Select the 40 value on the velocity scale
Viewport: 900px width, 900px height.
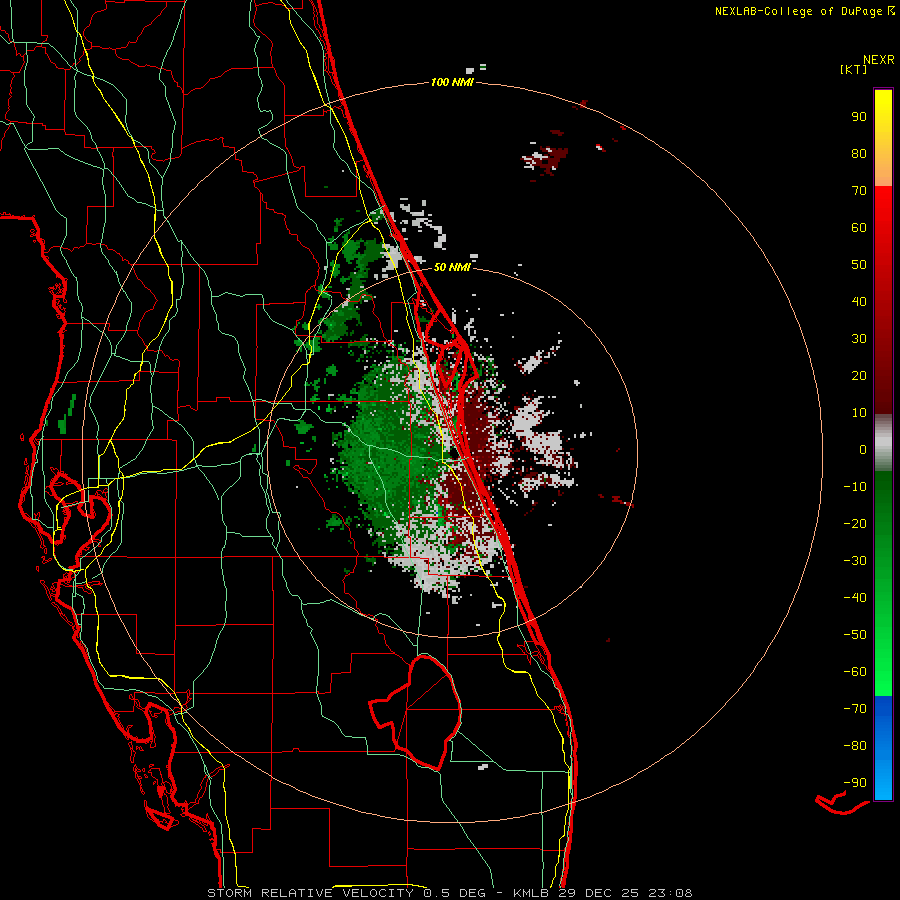point(859,302)
